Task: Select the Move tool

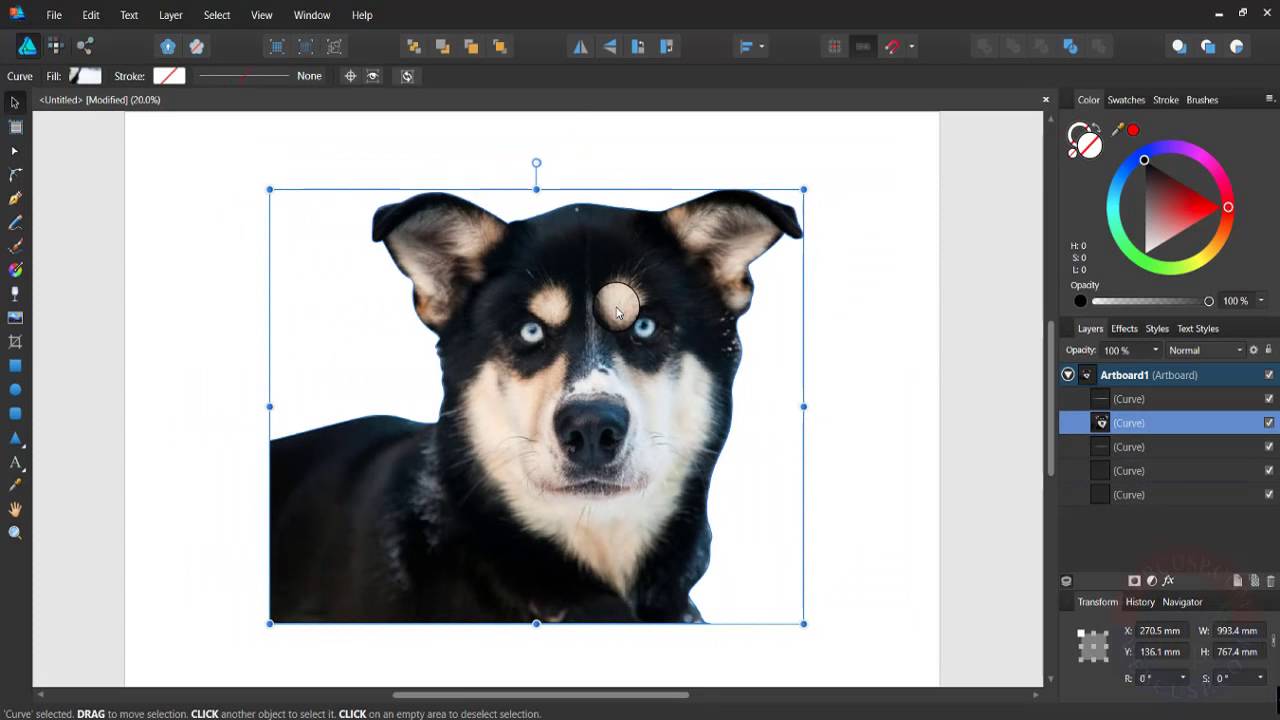Action: pos(15,102)
